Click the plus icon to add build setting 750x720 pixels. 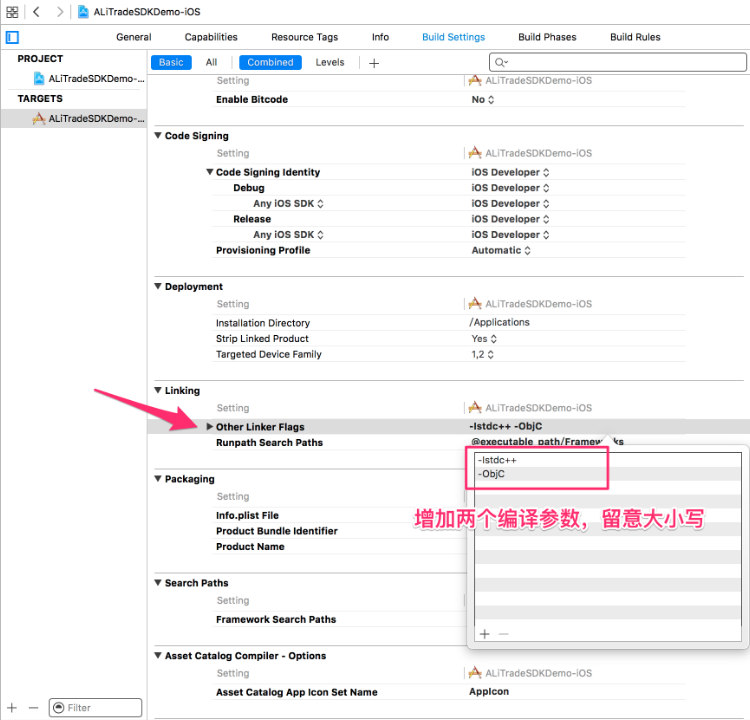point(374,63)
